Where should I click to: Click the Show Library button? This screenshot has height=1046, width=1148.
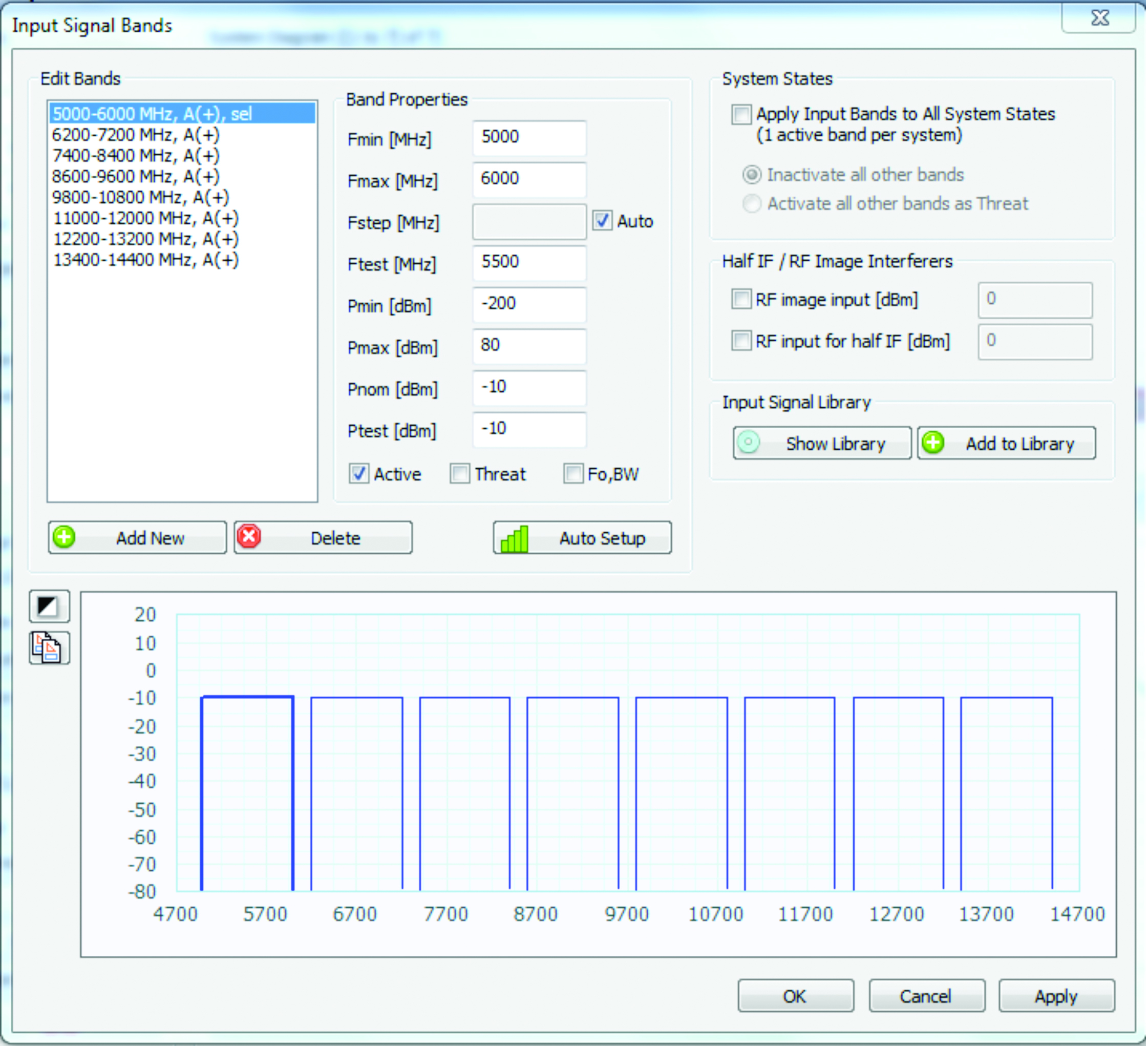[821, 443]
